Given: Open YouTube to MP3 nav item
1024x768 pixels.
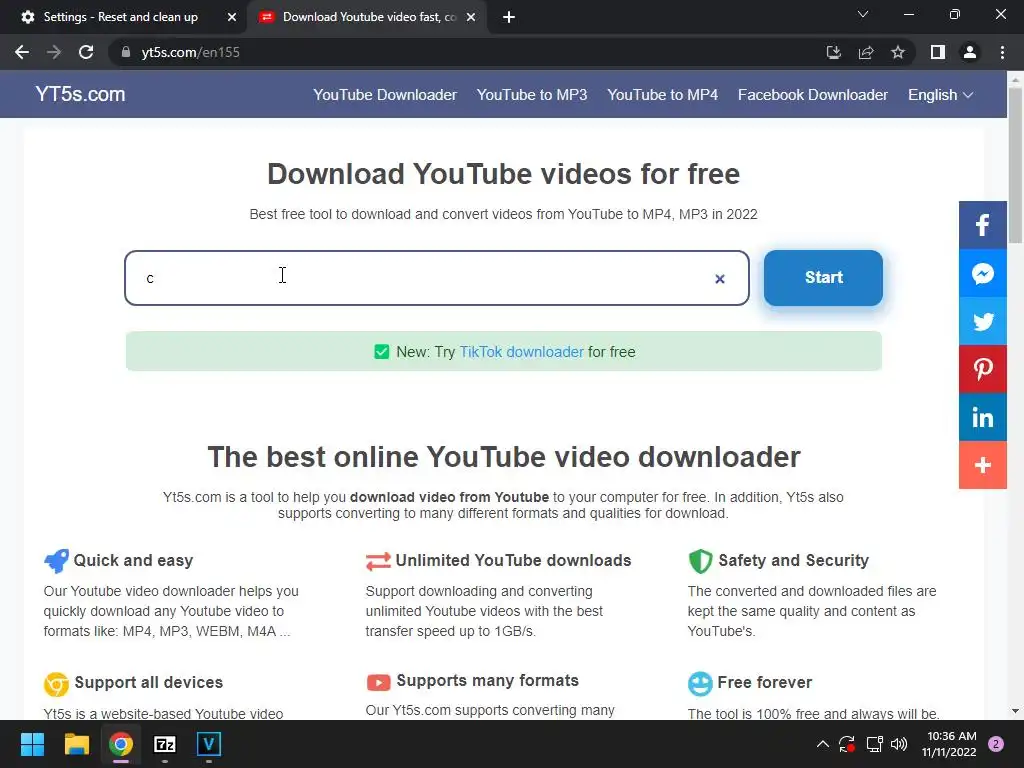Looking at the screenshot, I should click(x=532, y=95).
